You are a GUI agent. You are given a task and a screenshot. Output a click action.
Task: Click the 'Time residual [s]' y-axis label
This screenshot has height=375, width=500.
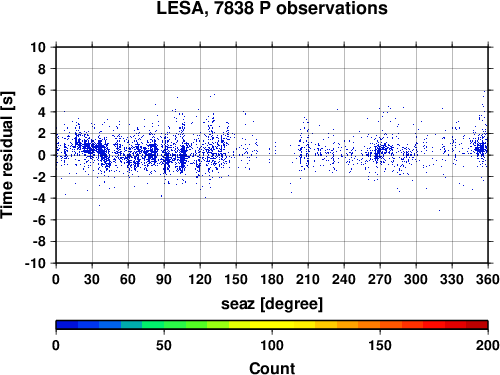7,155
